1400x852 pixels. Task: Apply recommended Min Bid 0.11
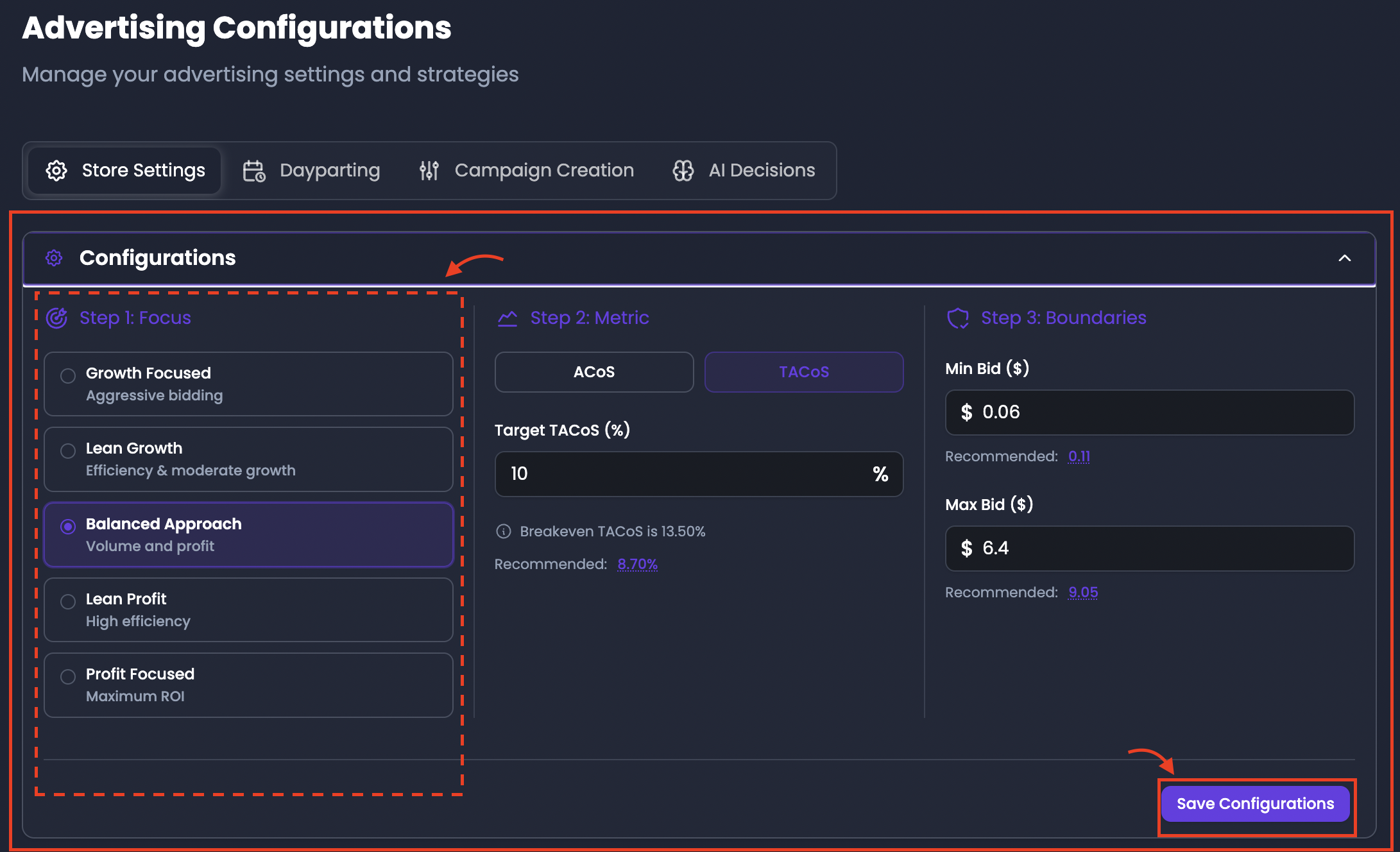(x=1079, y=456)
